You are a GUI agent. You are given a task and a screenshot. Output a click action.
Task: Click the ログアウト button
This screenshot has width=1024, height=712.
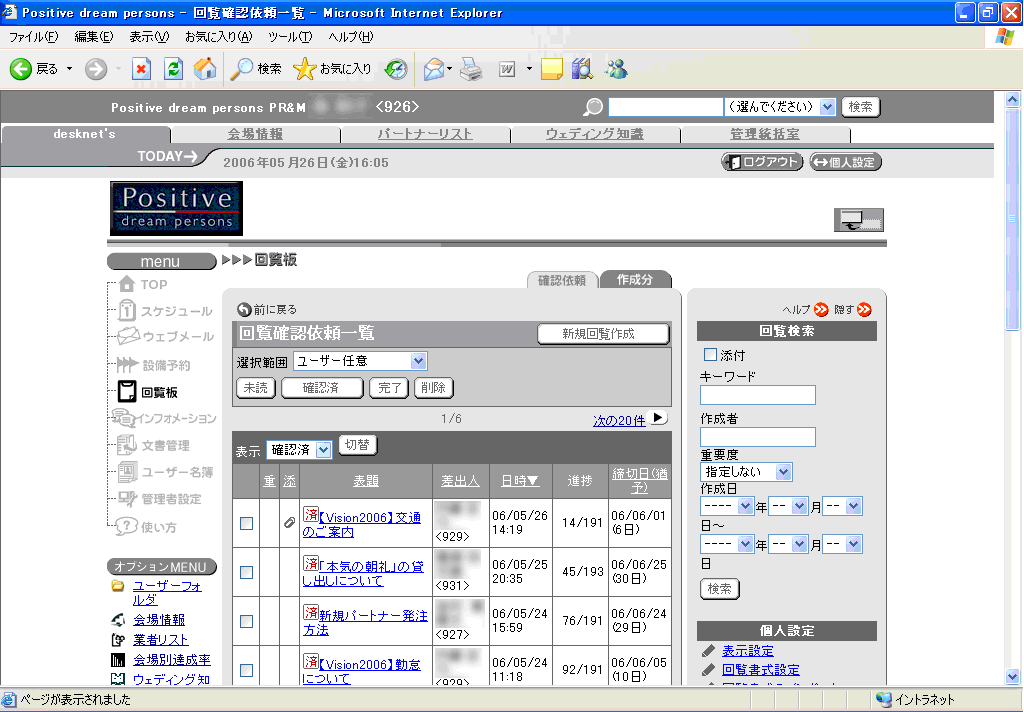pyautogui.click(x=762, y=162)
